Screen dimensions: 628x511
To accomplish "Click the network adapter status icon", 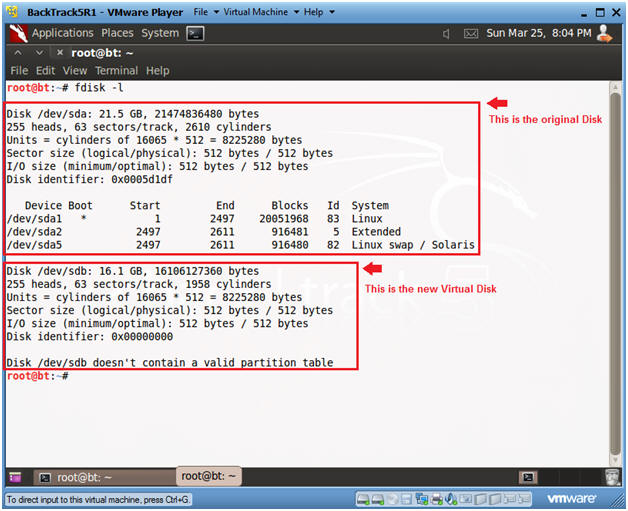I will pos(422,499).
